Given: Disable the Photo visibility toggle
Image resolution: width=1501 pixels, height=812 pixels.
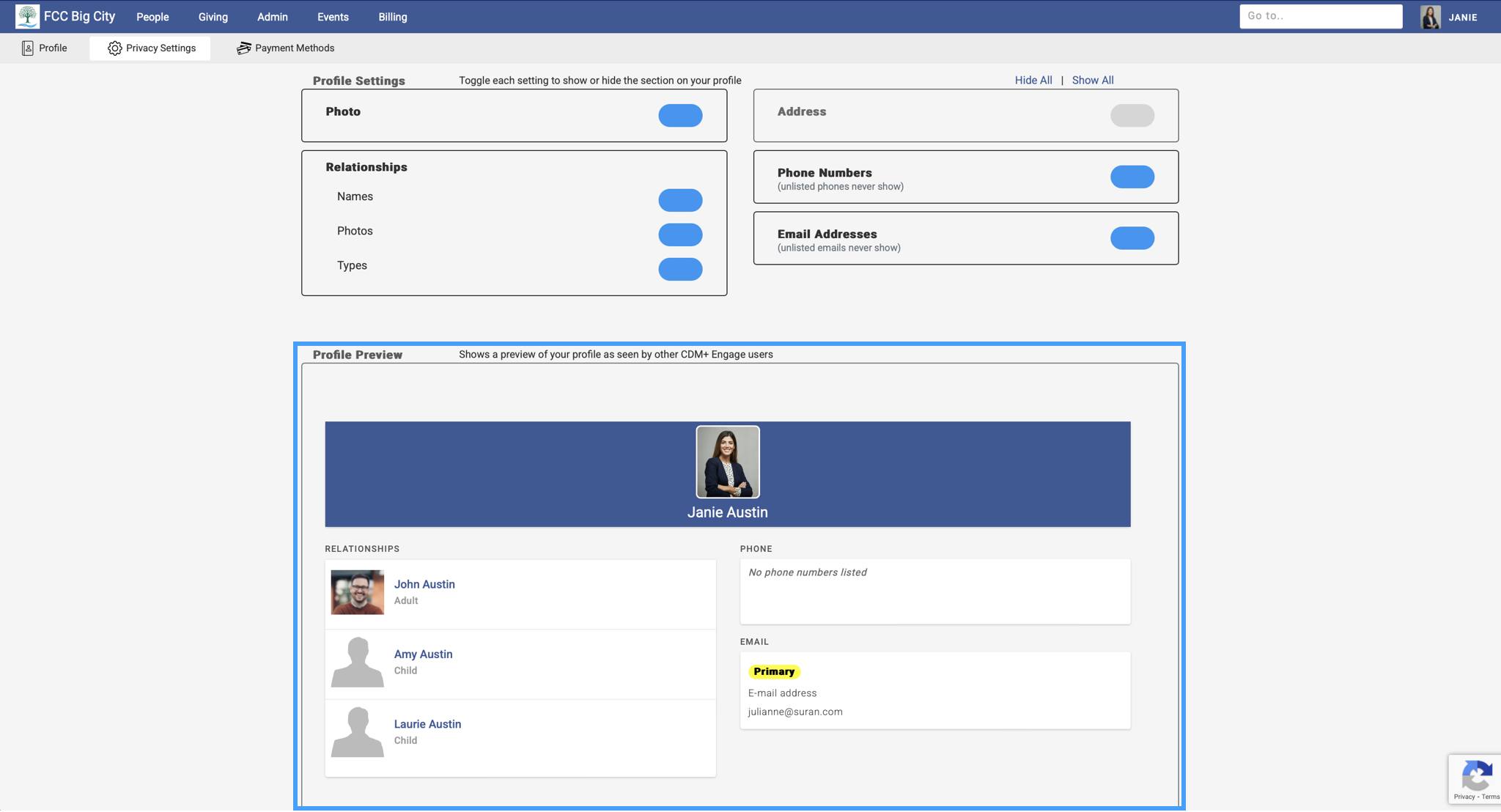Looking at the screenshot, I should click(x=680, y=115).
